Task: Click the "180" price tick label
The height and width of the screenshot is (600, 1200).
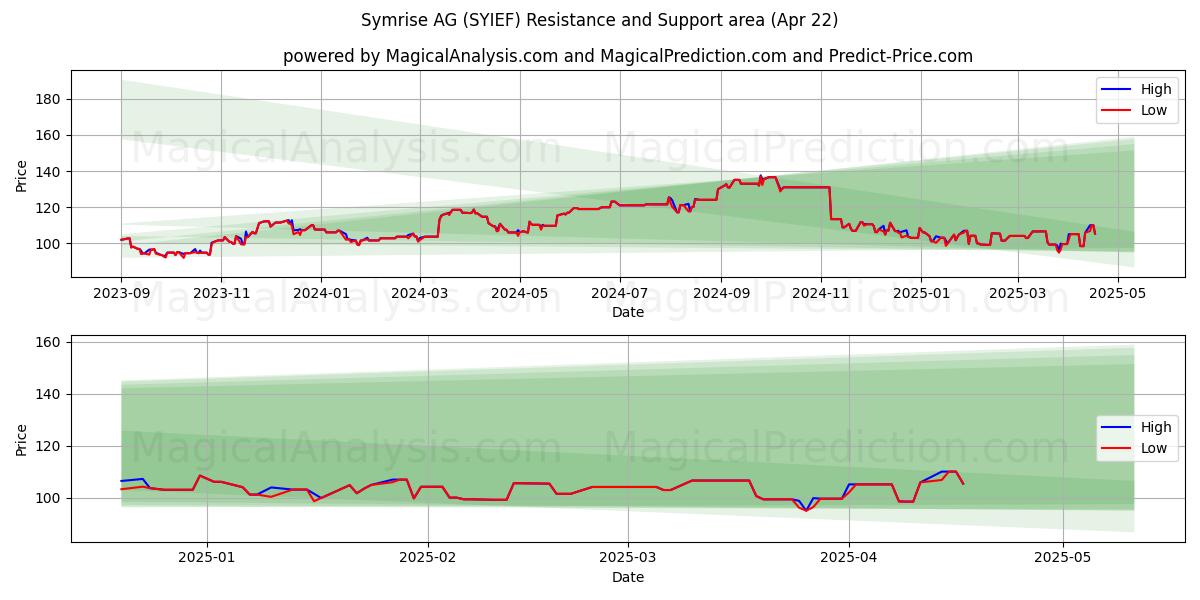Action: click(50, 99)
